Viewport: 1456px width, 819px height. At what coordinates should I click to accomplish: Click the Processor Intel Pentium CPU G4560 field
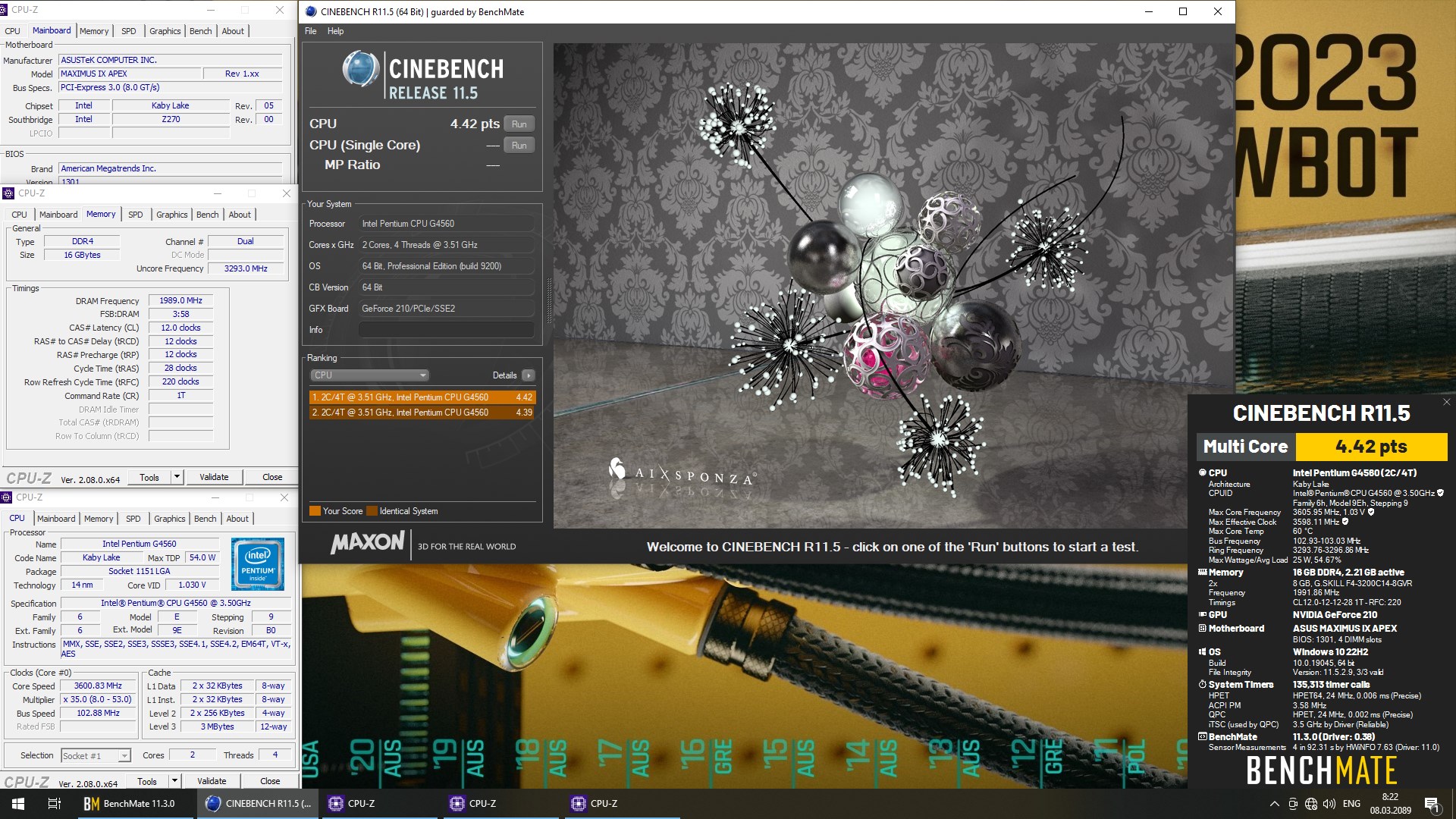coord(446,224)
